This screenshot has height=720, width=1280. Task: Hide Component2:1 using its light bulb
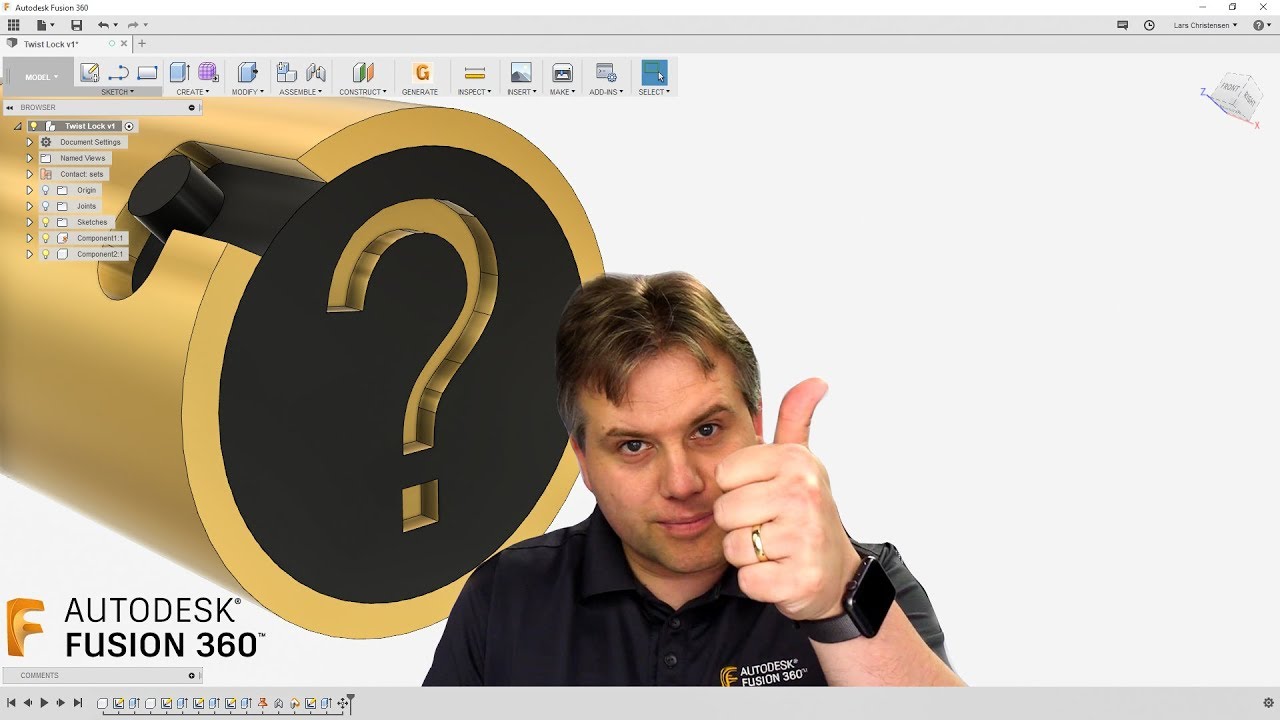[45, 254]
